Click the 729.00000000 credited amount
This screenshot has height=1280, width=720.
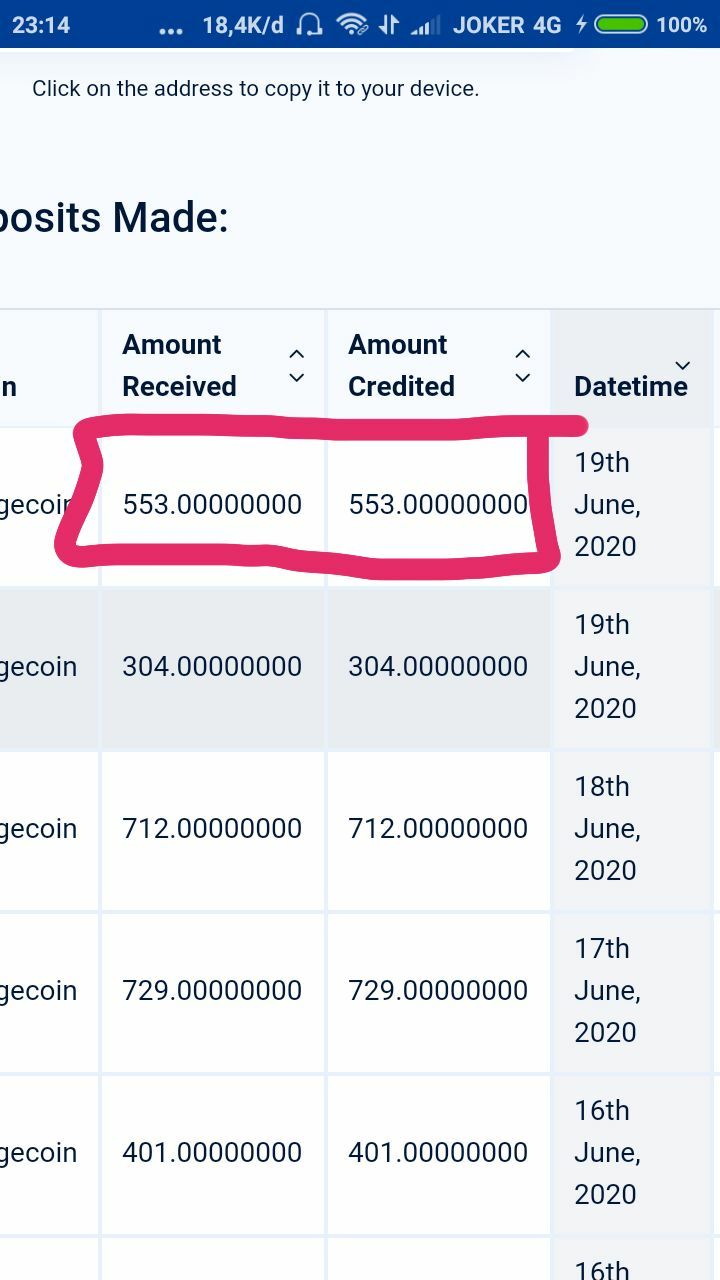[438, 991]
